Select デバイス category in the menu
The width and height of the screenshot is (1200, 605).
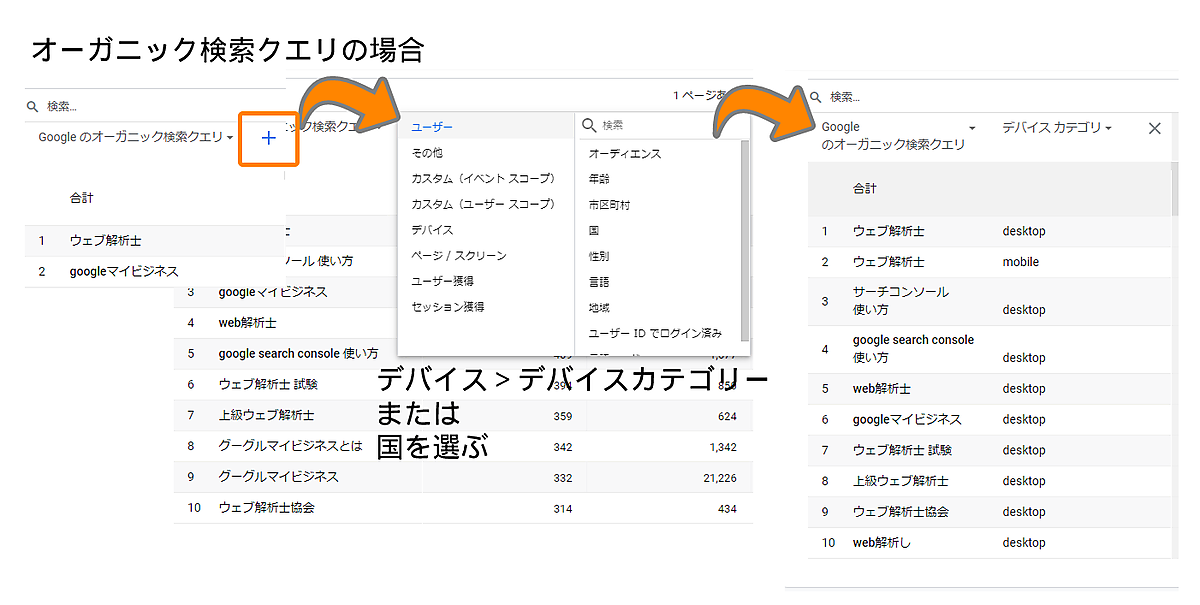point(432,230)
